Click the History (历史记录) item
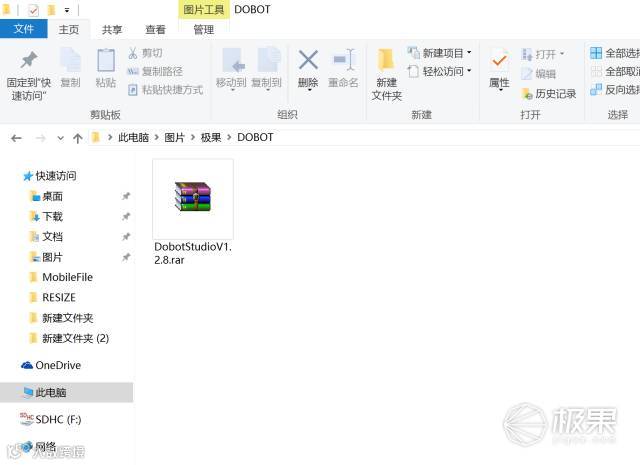 click(x=549, y=94)
